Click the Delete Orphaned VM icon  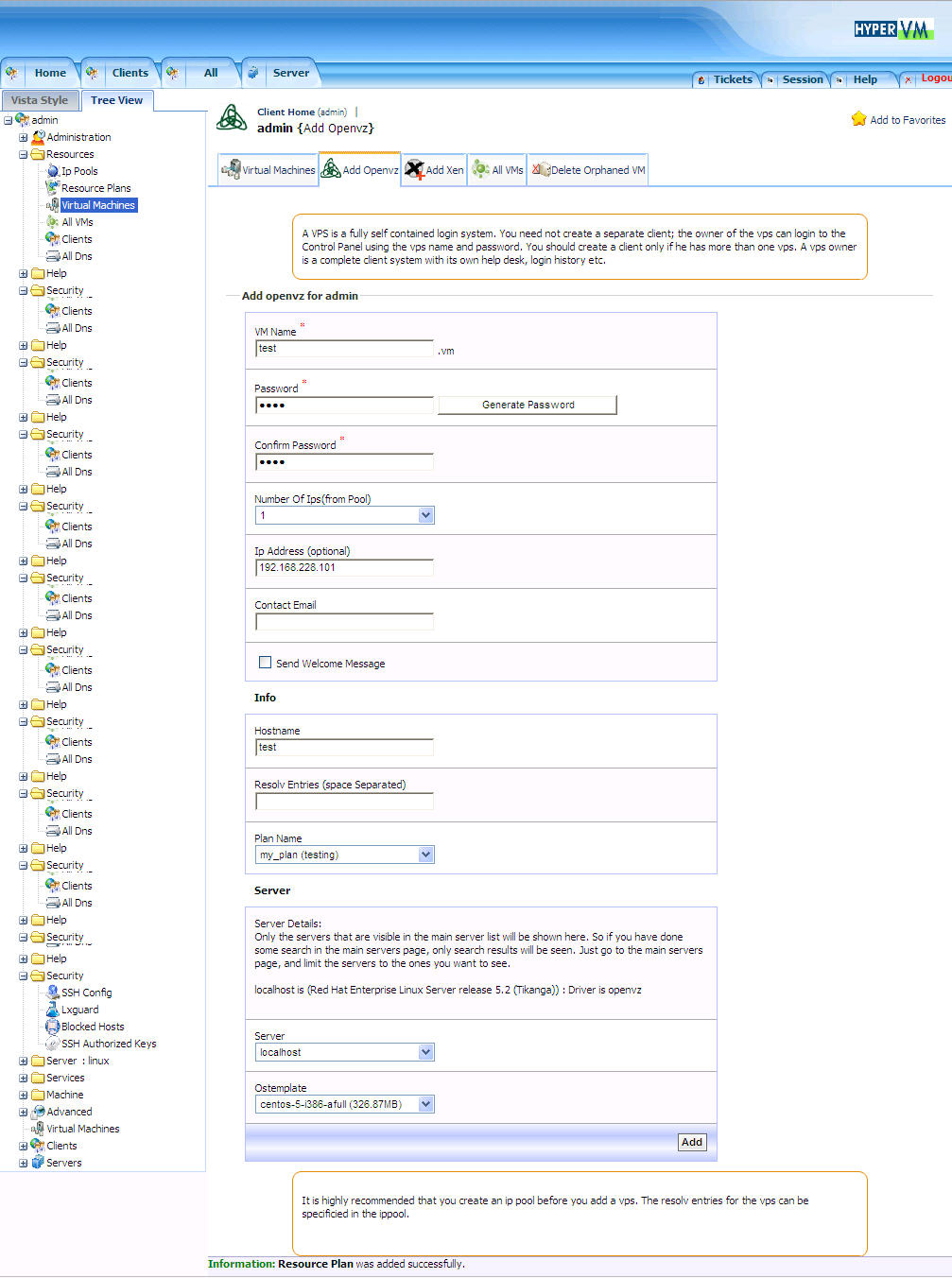click(x=541, y=169)
